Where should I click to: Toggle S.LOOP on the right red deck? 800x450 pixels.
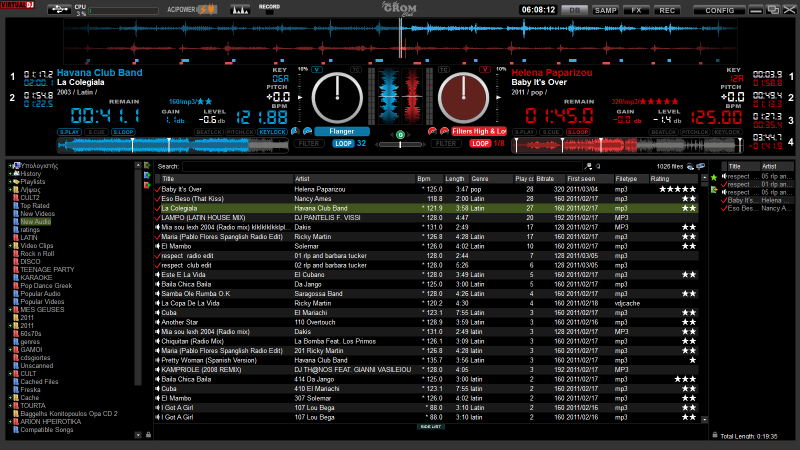[x=577, y=132]
